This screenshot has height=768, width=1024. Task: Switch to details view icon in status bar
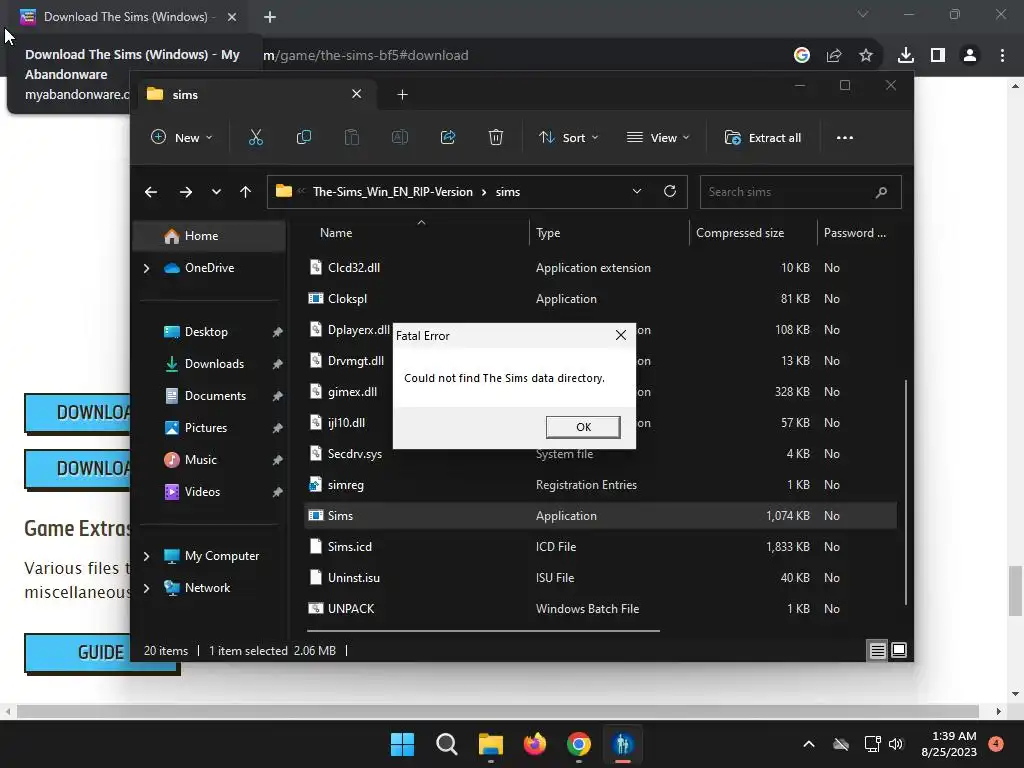[877, 650]
